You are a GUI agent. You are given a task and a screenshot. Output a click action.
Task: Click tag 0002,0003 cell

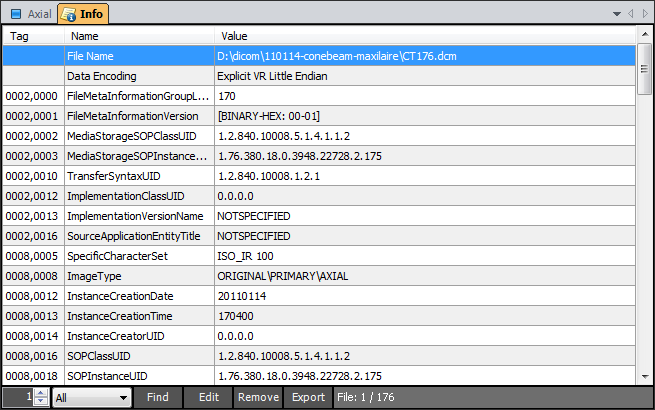tap(33, 156)
